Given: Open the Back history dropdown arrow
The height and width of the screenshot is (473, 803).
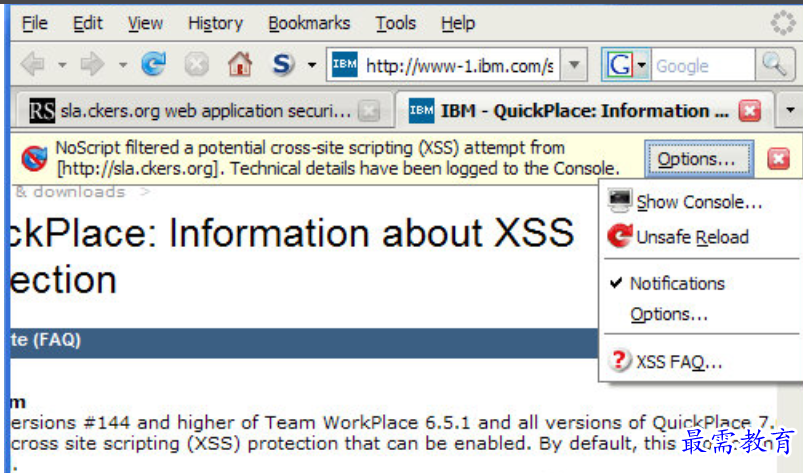Looking at the screenshot, I should 62,65.
